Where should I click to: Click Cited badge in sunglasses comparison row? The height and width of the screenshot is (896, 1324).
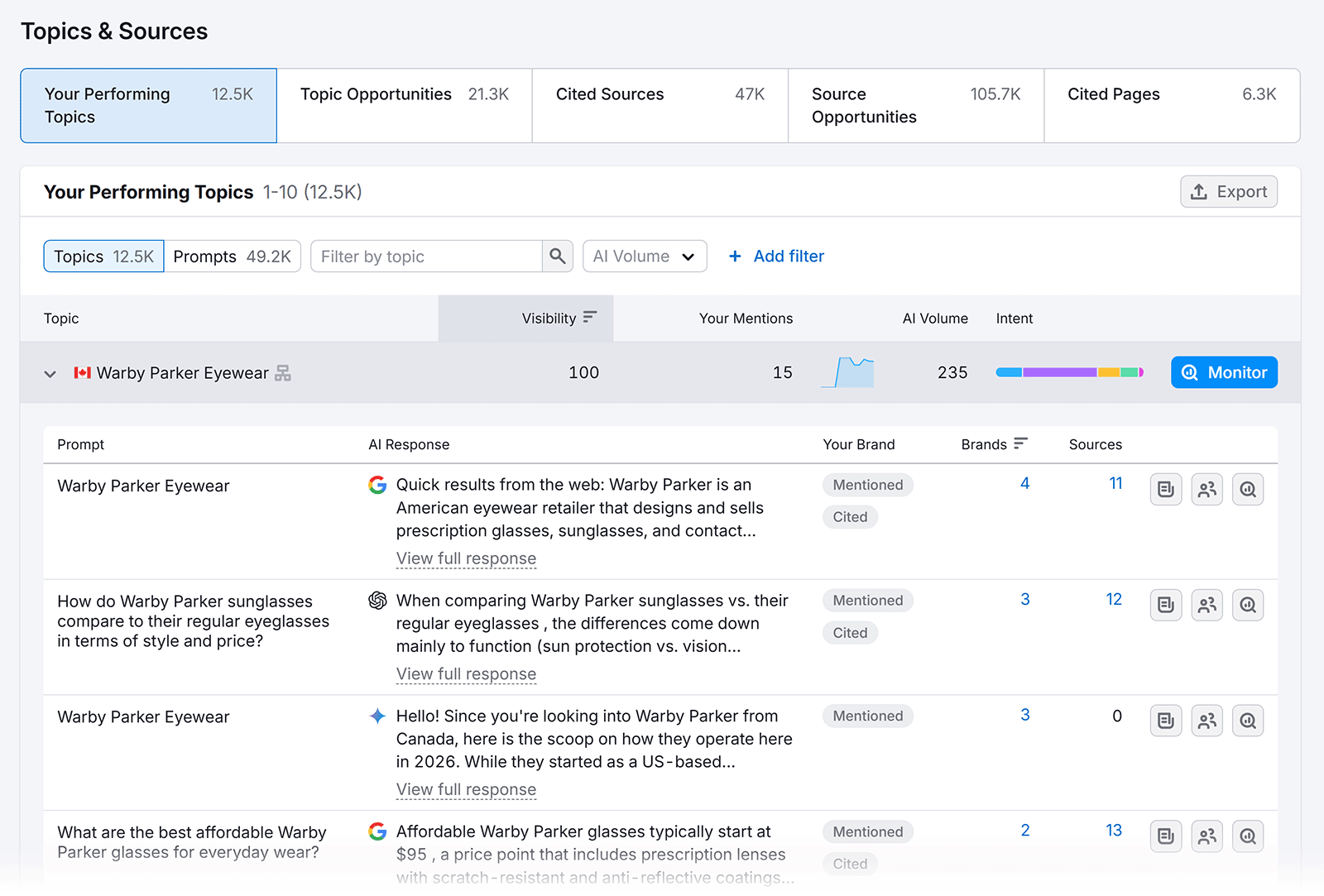coord(850,633)
